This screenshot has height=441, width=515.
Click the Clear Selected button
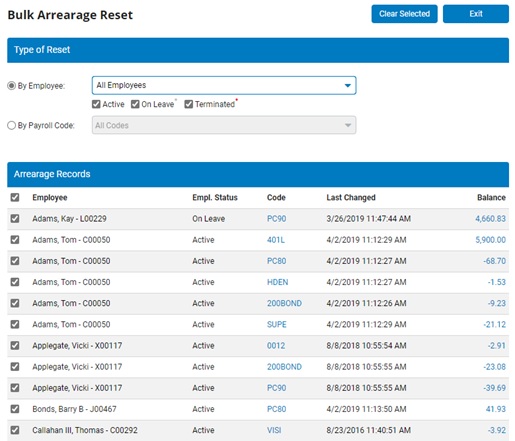click(x=404, y=14)
